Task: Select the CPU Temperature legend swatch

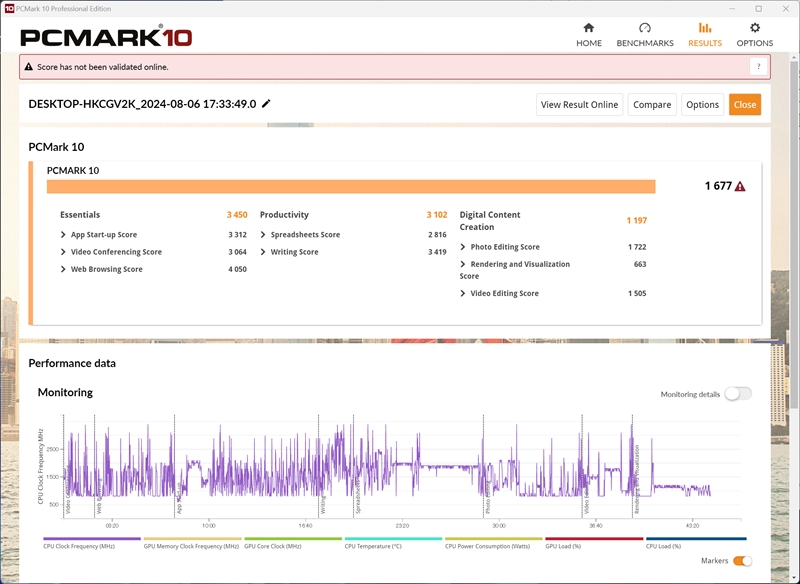Action: [x=393, y=539]
